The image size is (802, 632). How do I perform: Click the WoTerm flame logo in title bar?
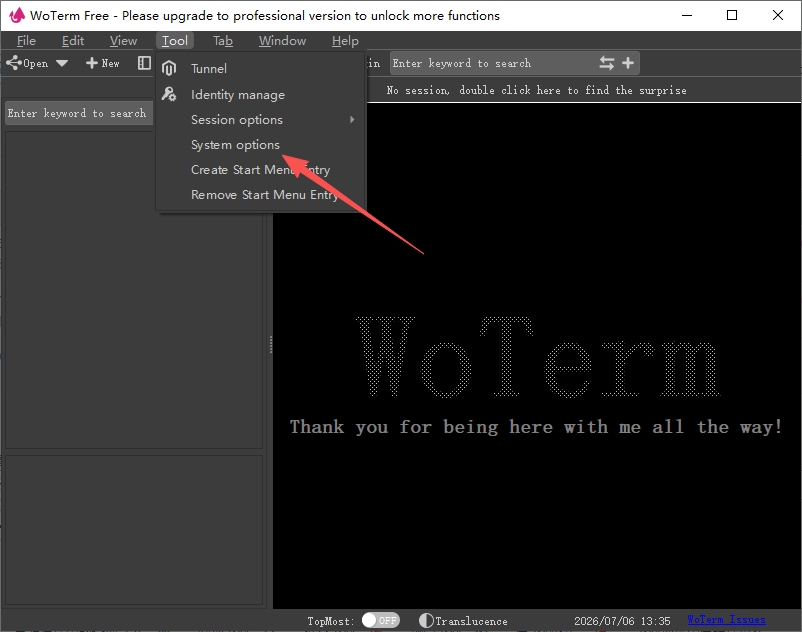click(17, 15)
